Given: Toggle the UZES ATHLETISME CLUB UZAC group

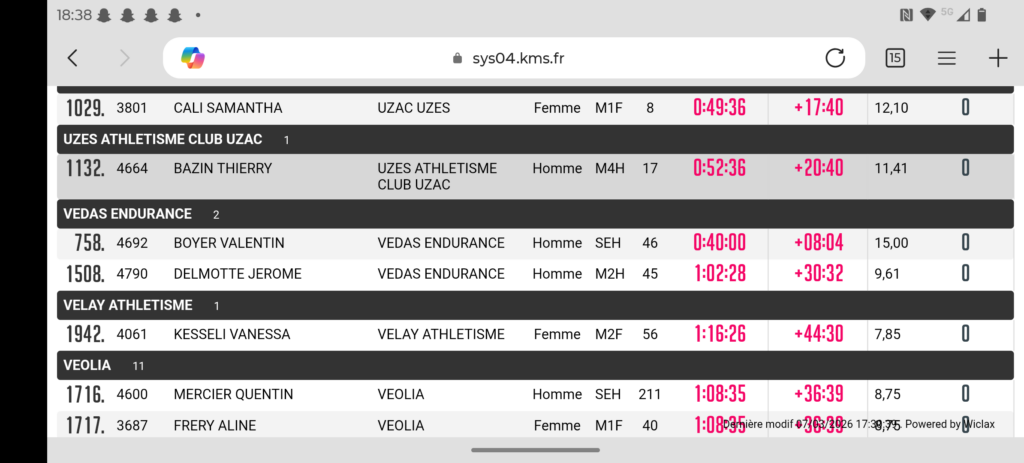Looking at the screenshot, I should click(x=163, y=139).
